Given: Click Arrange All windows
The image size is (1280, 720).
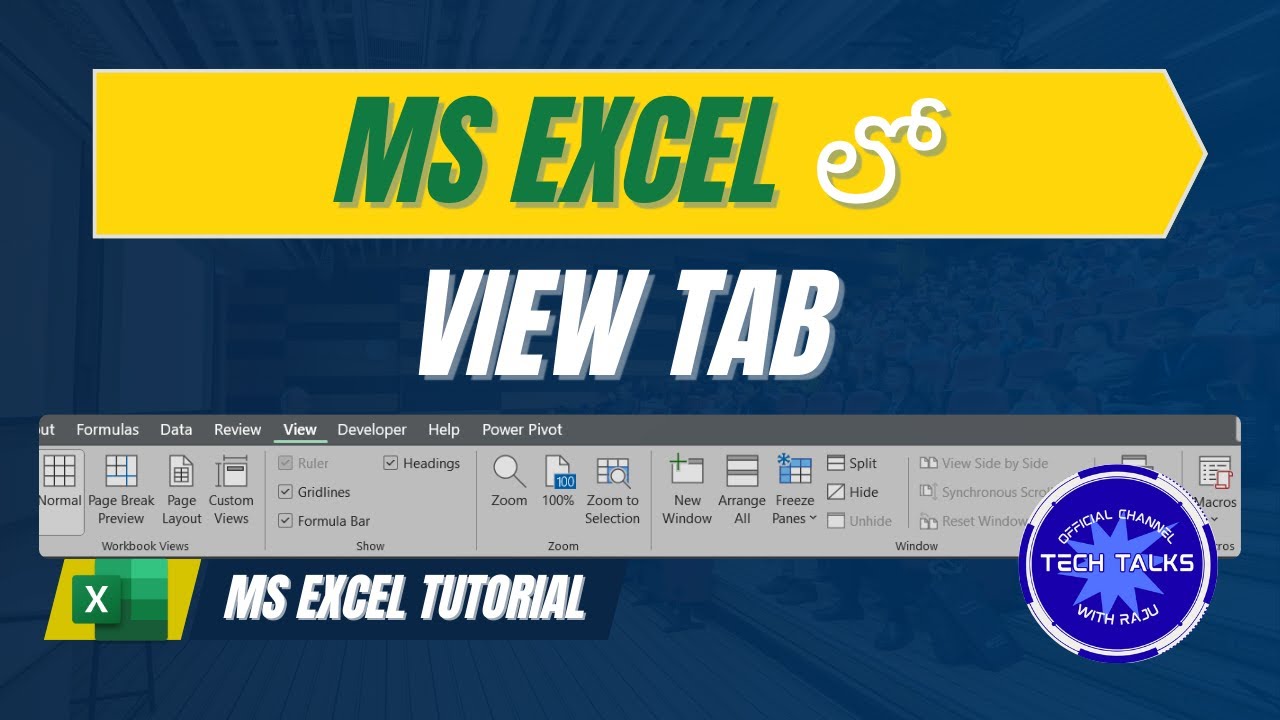Looking at the screenshot, I should (742, 490).
